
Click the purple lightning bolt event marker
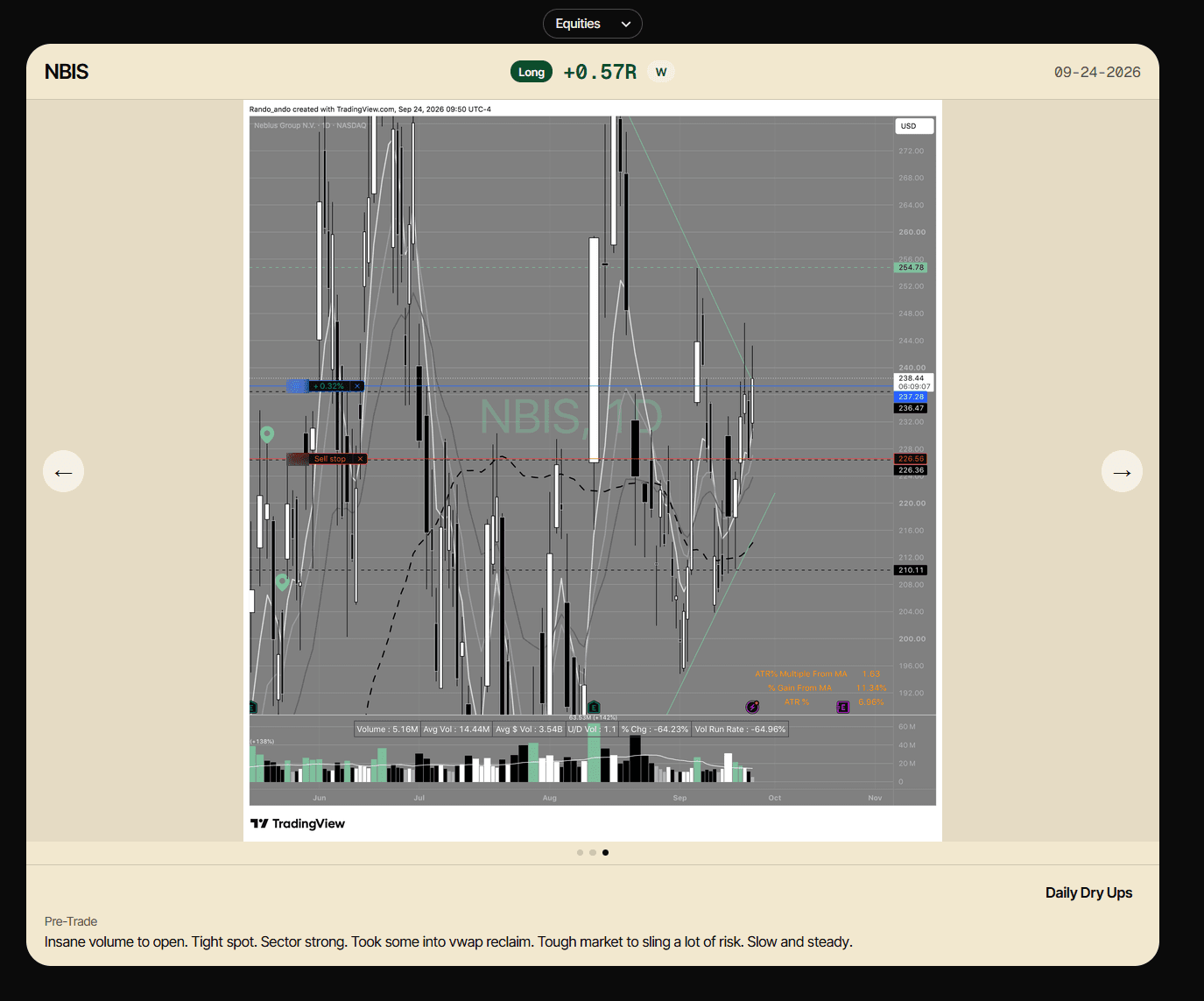(752, 707)
